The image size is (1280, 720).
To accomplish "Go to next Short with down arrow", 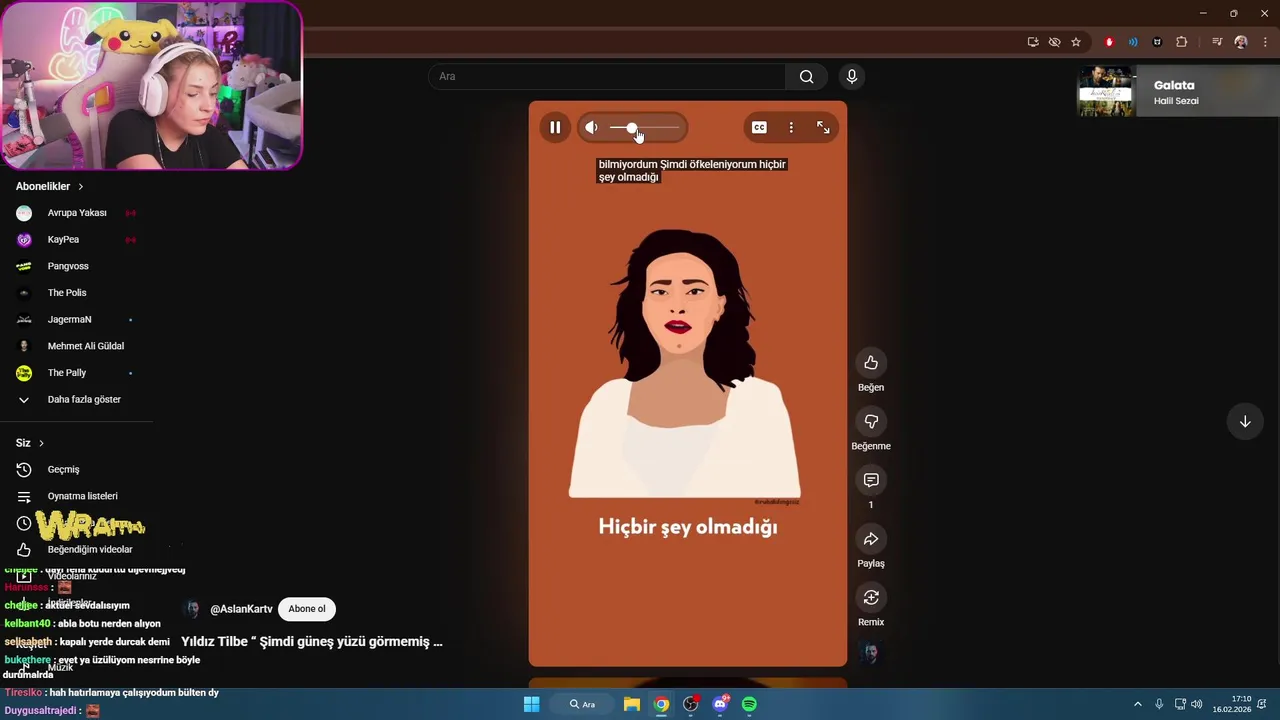I will point(1245,421).
